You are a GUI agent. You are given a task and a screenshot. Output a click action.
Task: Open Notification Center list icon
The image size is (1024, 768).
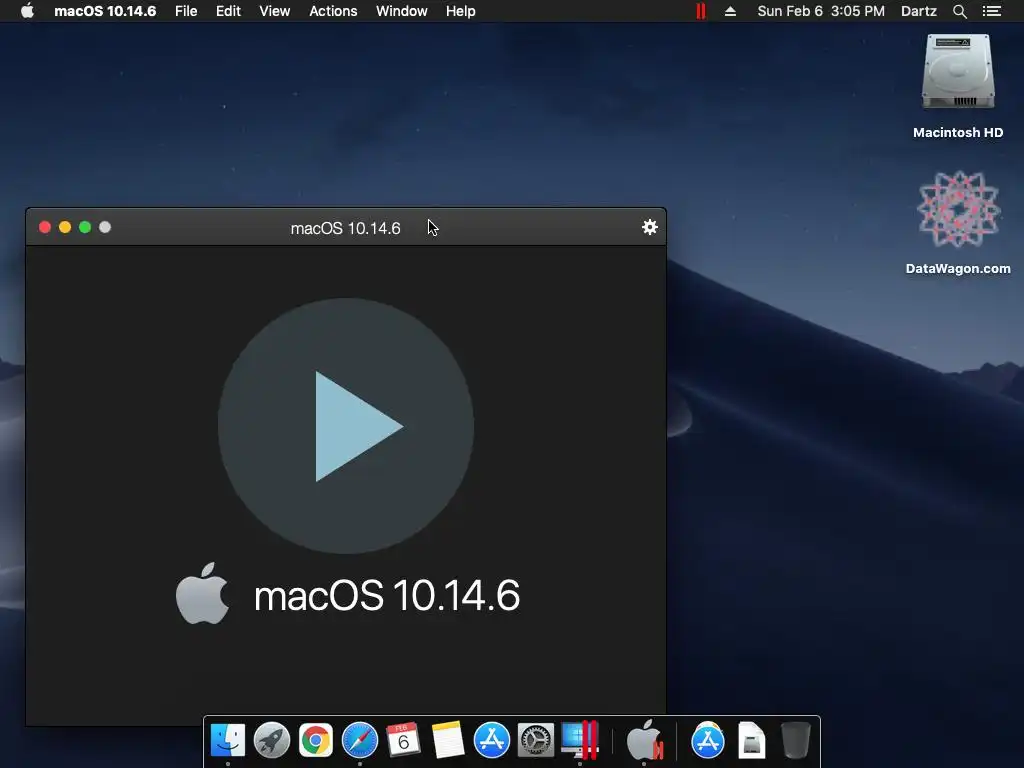(x=991, y=11)
